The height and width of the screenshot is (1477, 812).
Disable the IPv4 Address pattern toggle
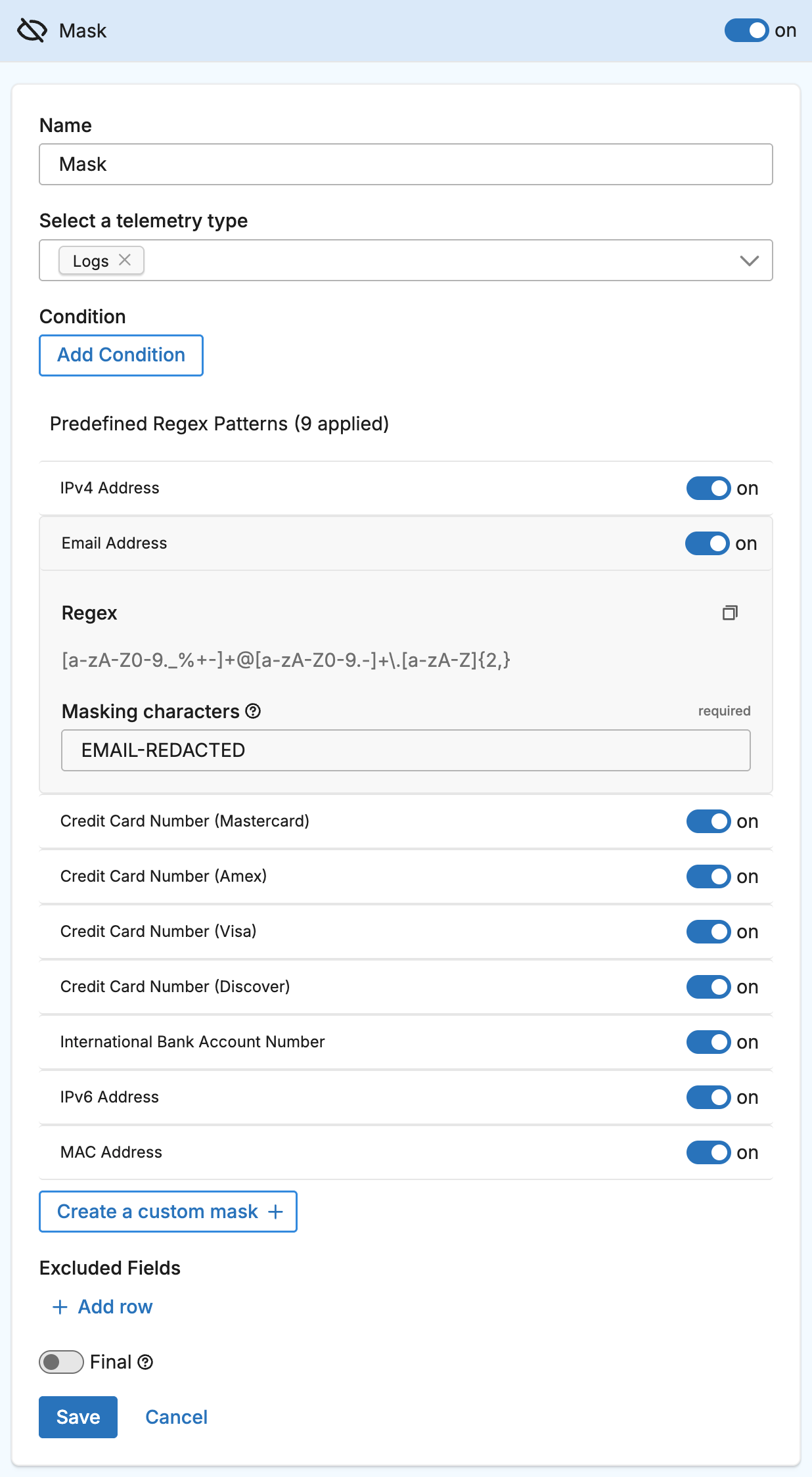[708, 488]
